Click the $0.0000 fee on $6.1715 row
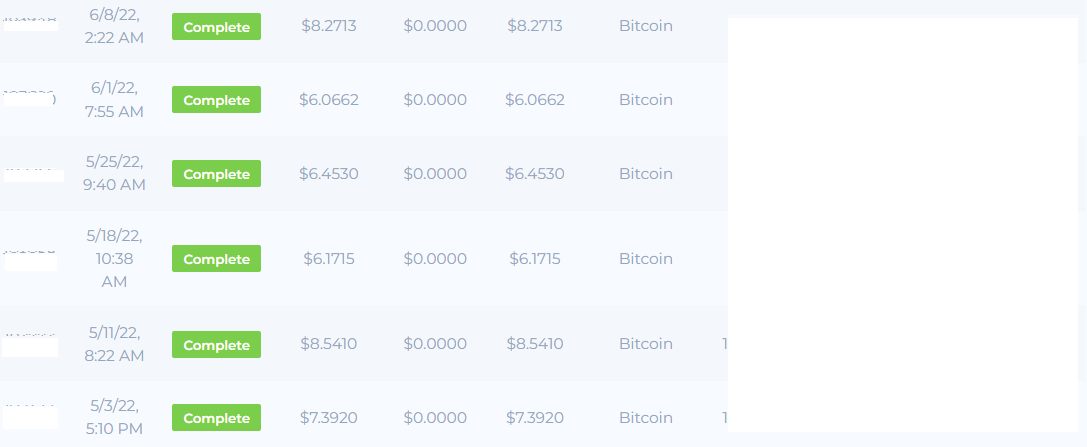This screenshot has width=1087, height=447. tap(435, 258)
